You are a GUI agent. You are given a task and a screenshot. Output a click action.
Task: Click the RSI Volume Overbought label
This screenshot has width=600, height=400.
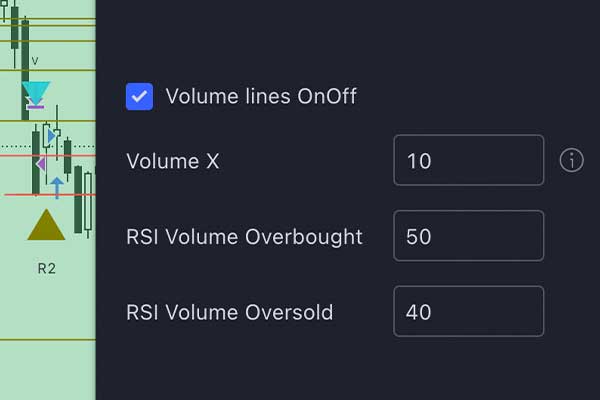click(x=244, y=237)
